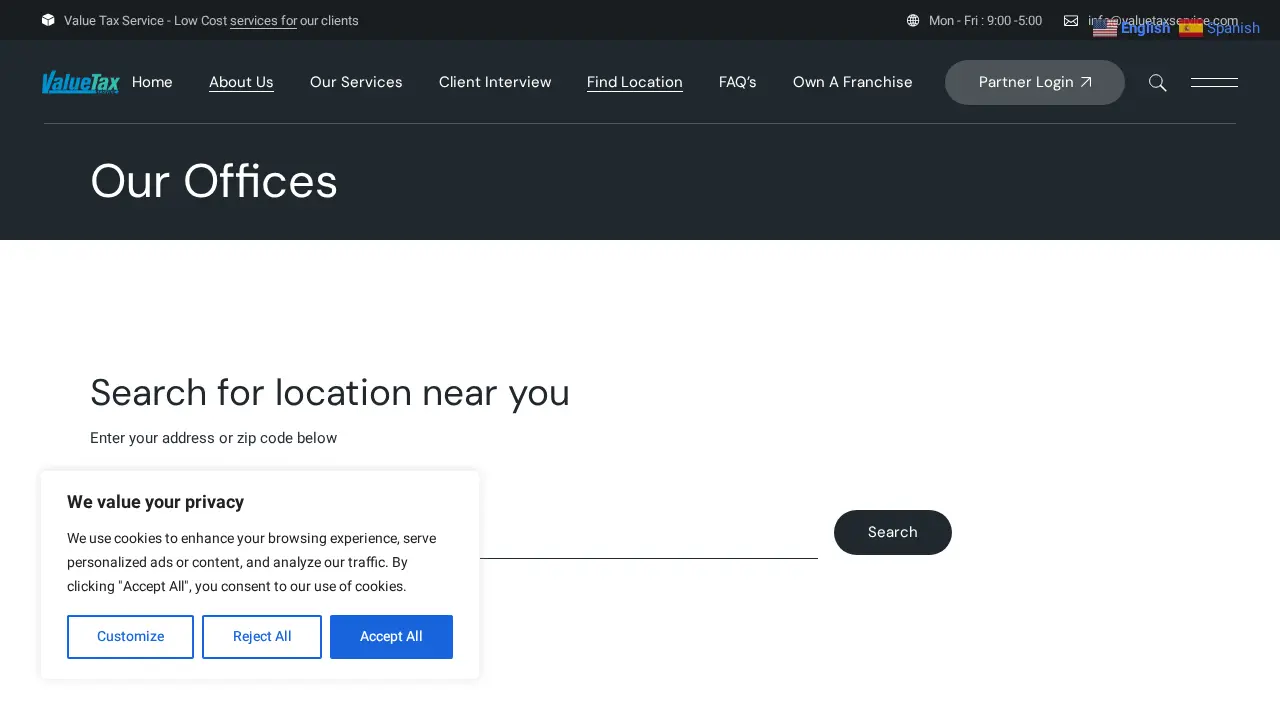Click the box icon beside Value Tax Service

click(48, 20)
